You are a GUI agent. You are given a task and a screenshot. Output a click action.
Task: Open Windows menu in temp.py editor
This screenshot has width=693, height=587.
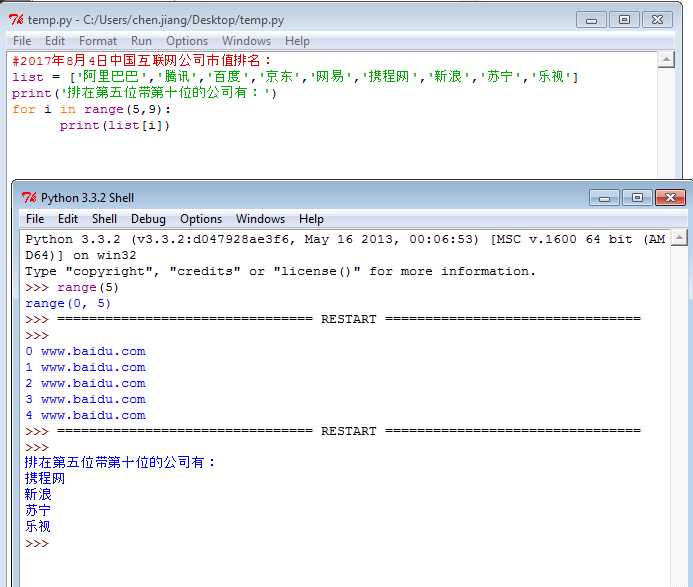(247, 41)
